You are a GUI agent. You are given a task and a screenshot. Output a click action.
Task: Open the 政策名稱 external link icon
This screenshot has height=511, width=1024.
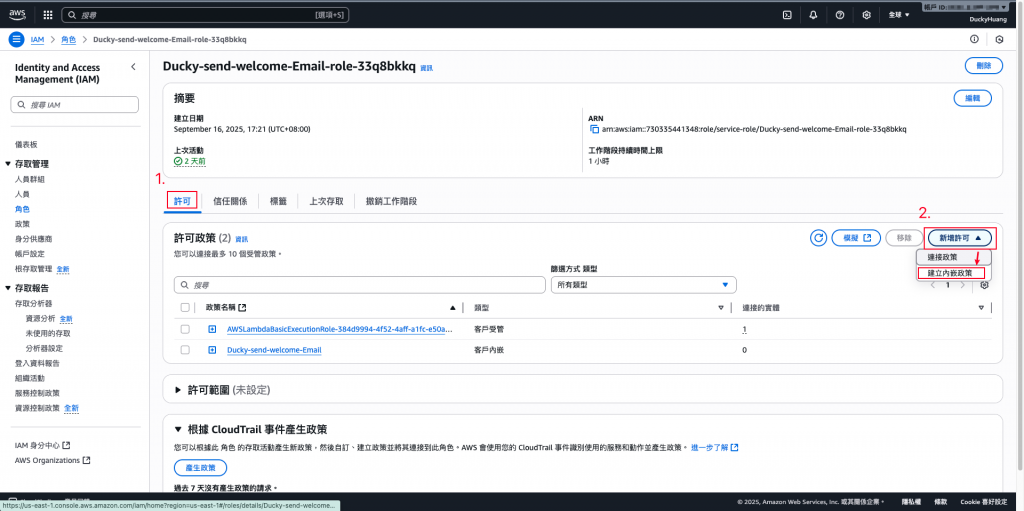(x=242, y=307)
